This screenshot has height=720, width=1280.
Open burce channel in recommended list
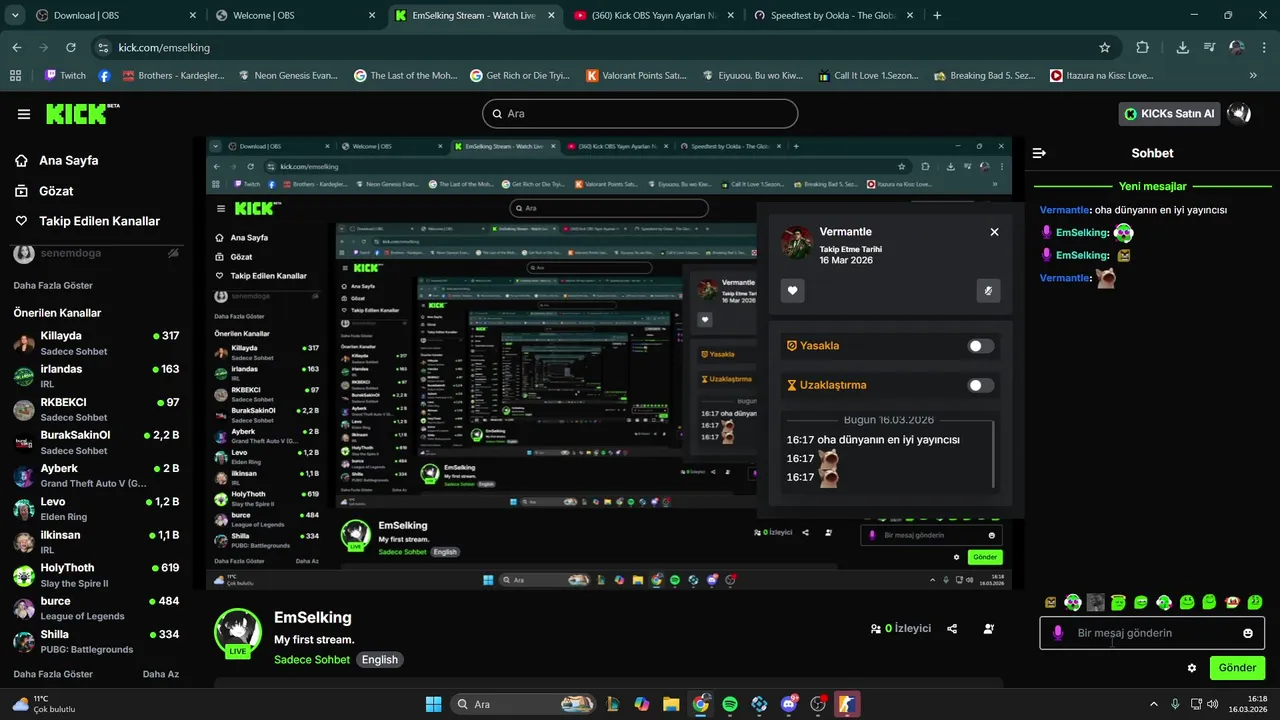pyautogui.click(x=96, y=608)
